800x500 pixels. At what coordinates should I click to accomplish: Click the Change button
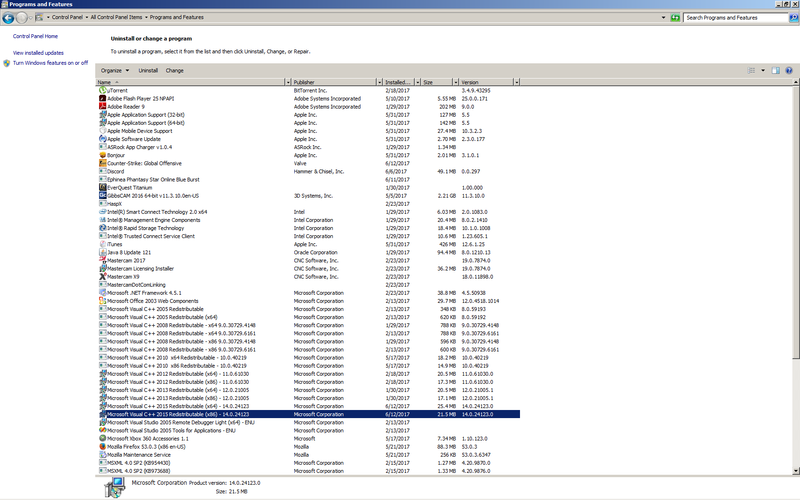[174, 70]
